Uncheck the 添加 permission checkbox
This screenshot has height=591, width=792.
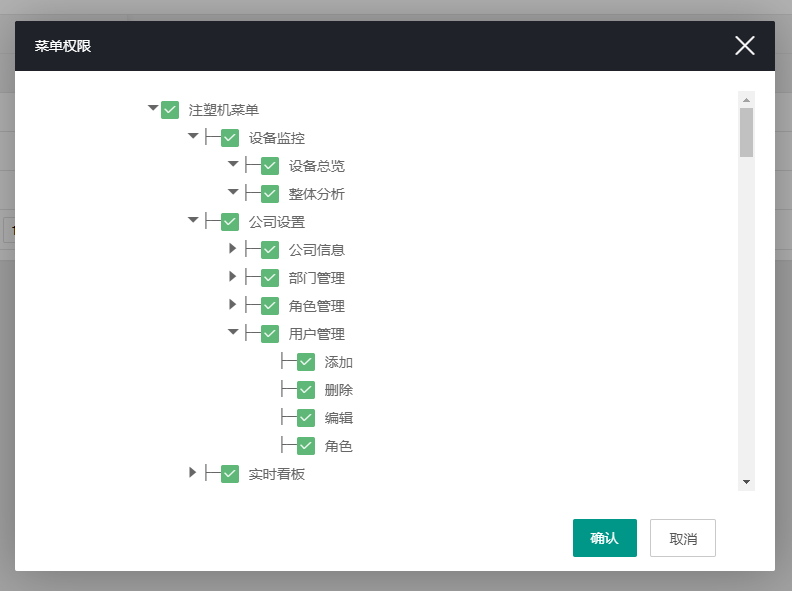[306, 362]
